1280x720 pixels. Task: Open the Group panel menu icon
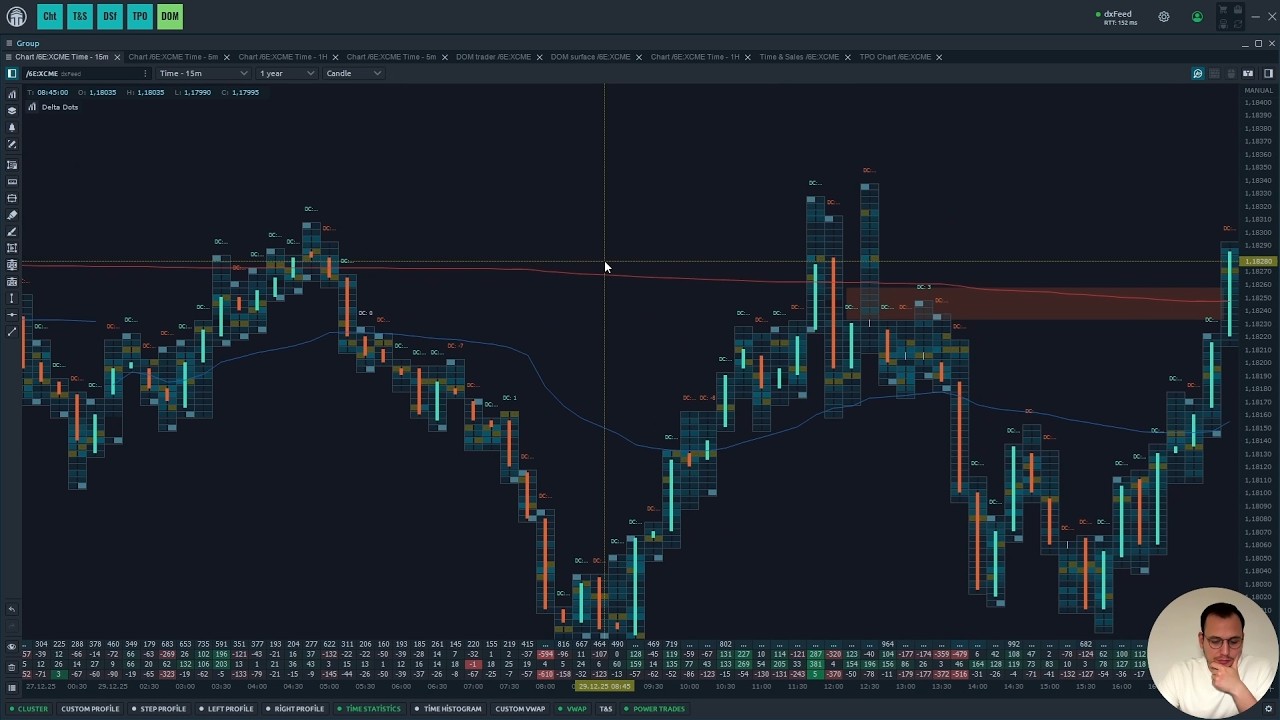[x=9, y=43]
